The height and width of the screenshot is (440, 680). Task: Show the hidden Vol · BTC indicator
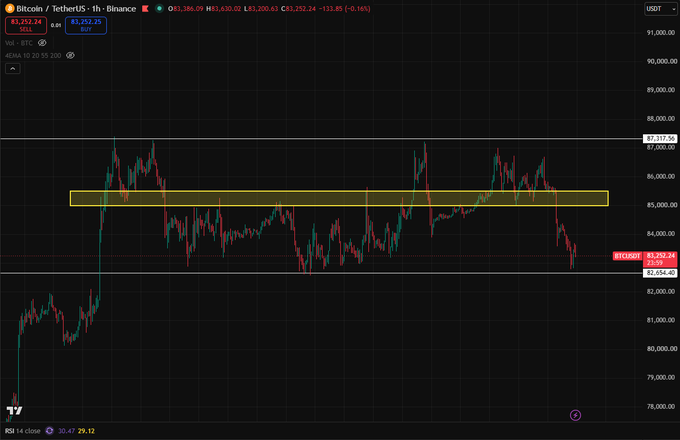click(42, 42)
